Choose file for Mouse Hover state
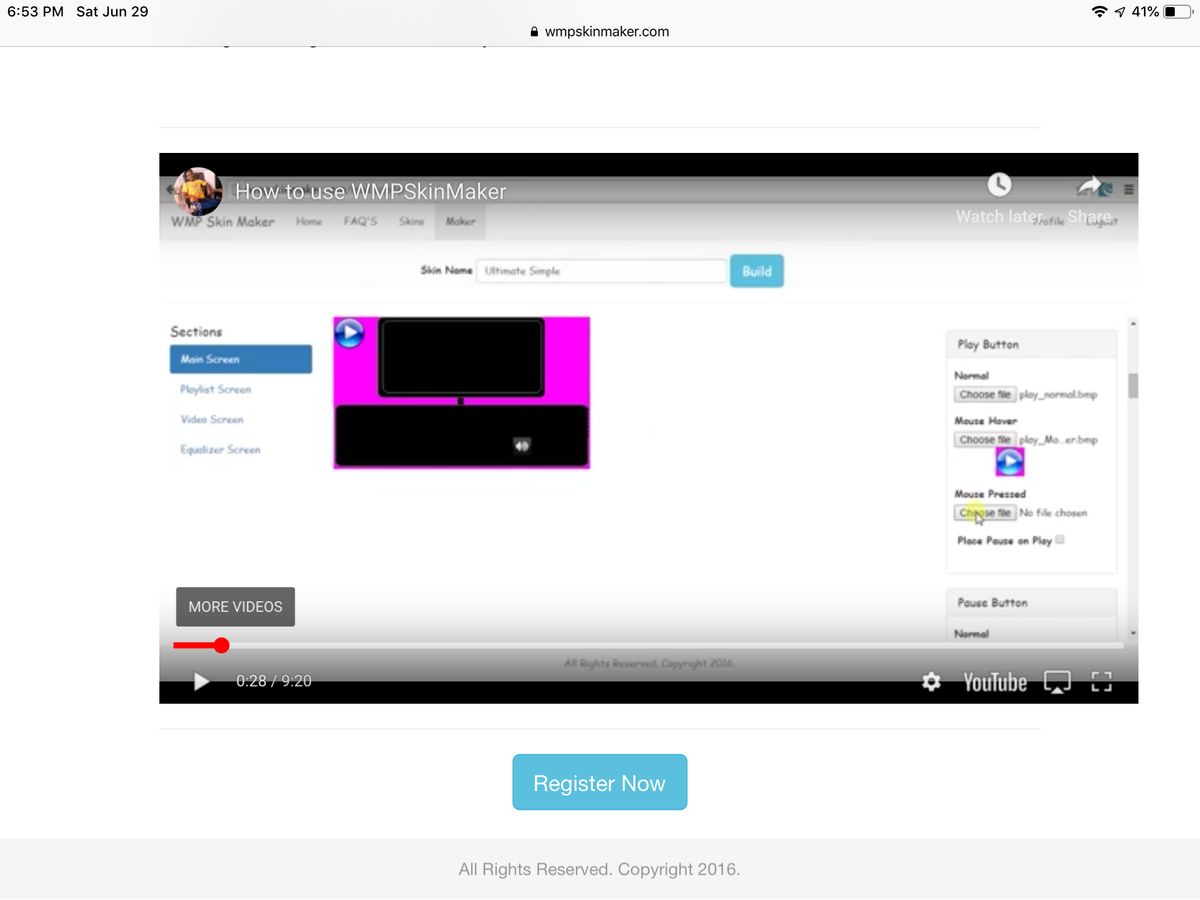The image size is (1200, 900). (984, 440)
